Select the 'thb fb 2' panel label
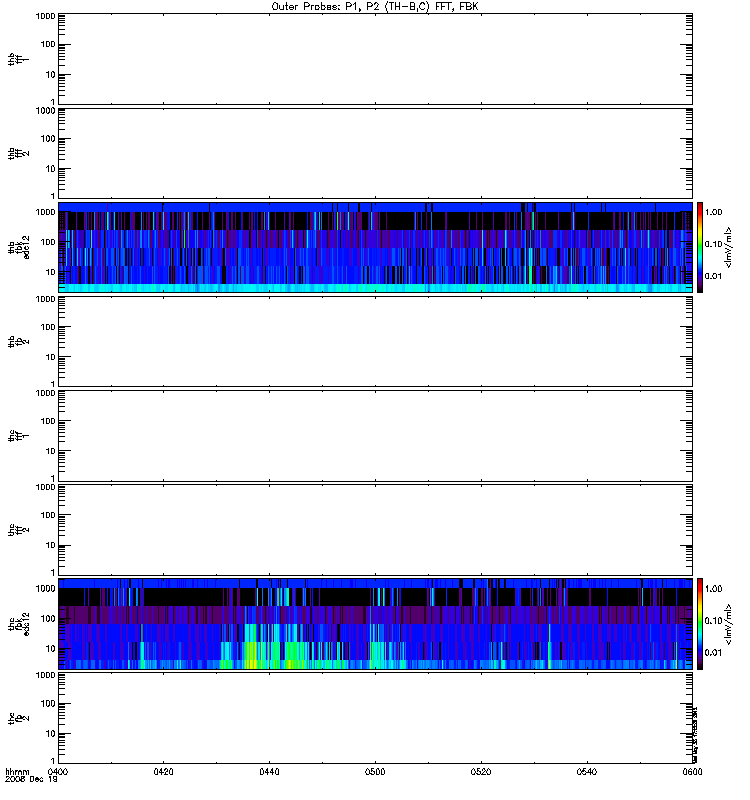 [x=18, y=341]
